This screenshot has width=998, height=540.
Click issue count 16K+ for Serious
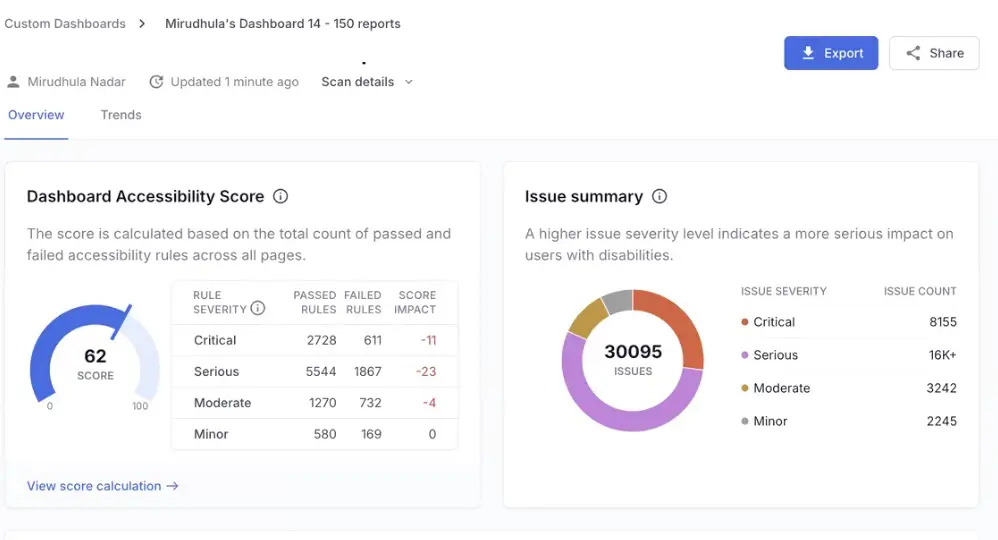click(942, 355)
